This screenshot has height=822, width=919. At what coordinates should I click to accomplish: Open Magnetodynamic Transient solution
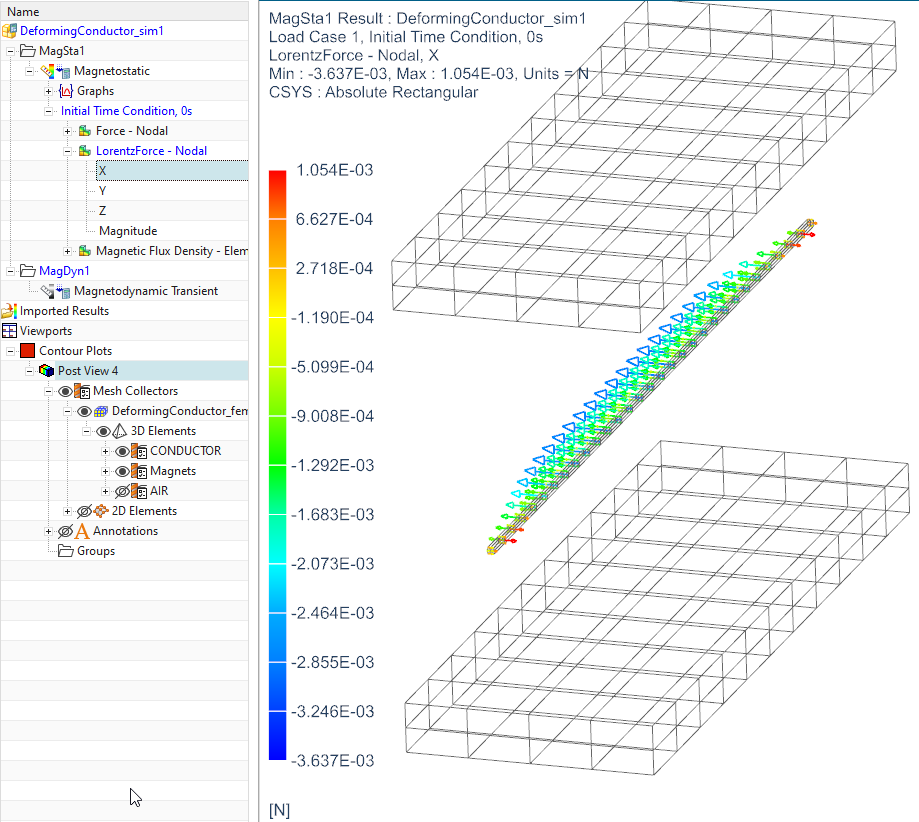[145, 291]
